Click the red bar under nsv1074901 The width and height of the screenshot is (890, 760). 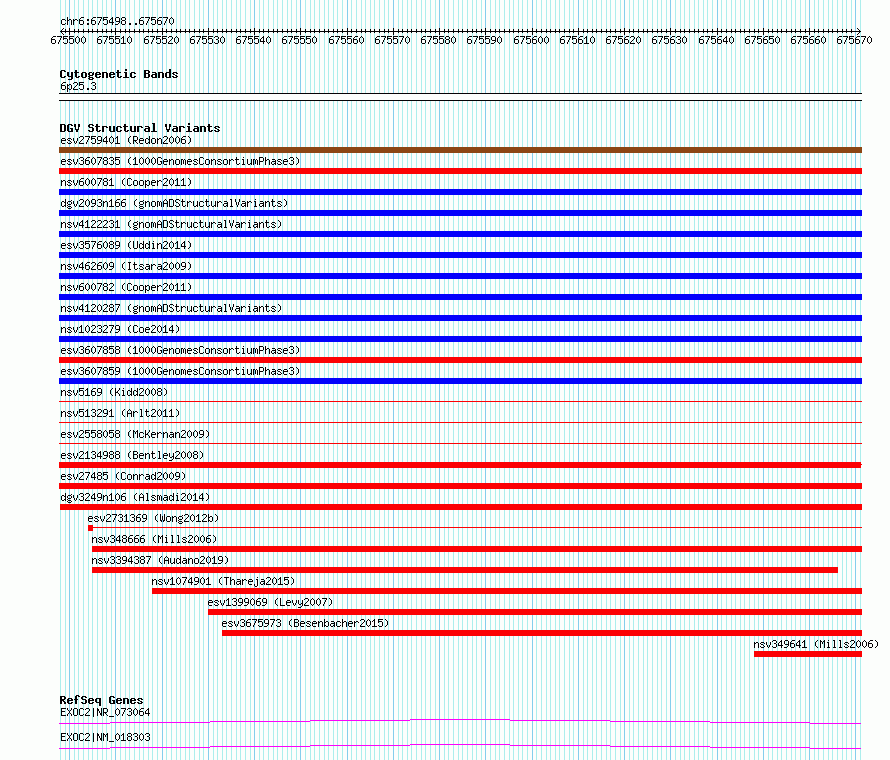[x=507, y=591]
